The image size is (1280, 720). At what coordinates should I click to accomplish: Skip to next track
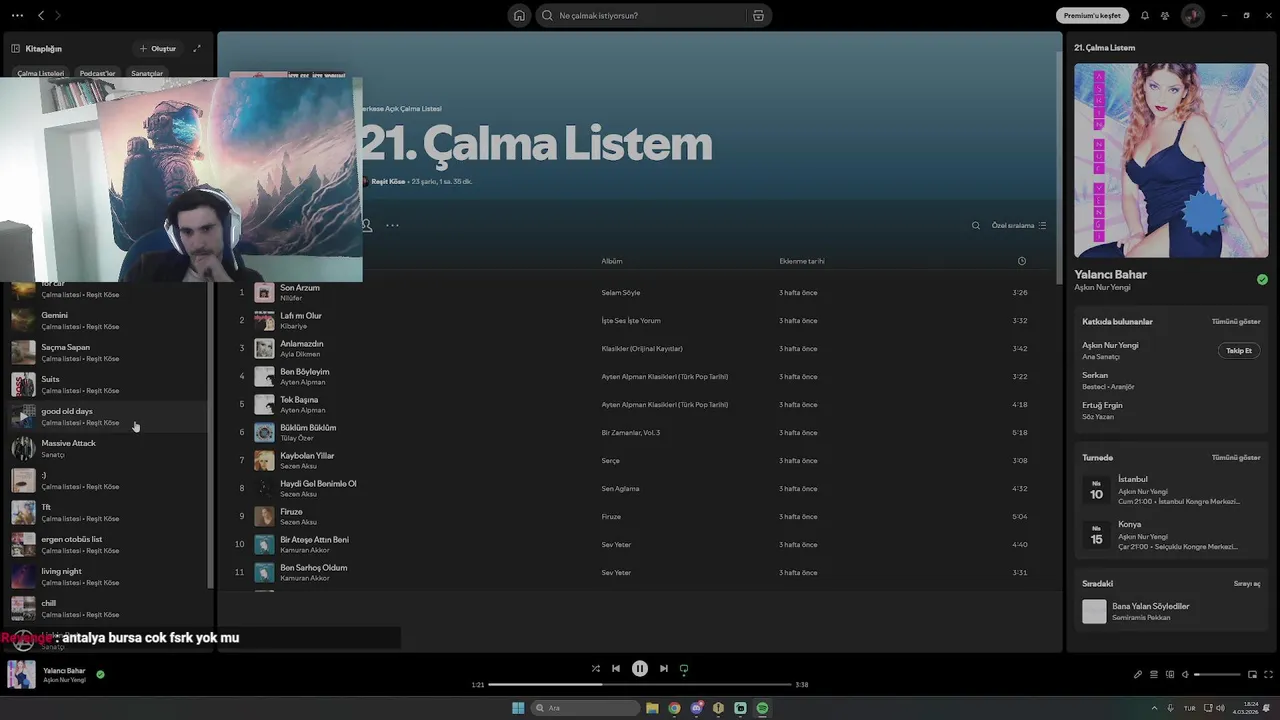click(663, 668)
